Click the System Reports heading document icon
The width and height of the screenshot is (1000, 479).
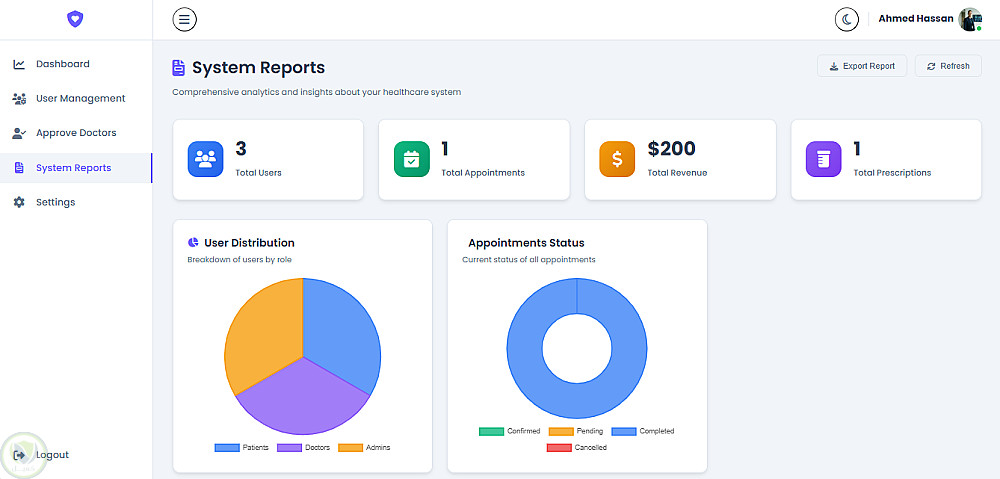[179, 68]
